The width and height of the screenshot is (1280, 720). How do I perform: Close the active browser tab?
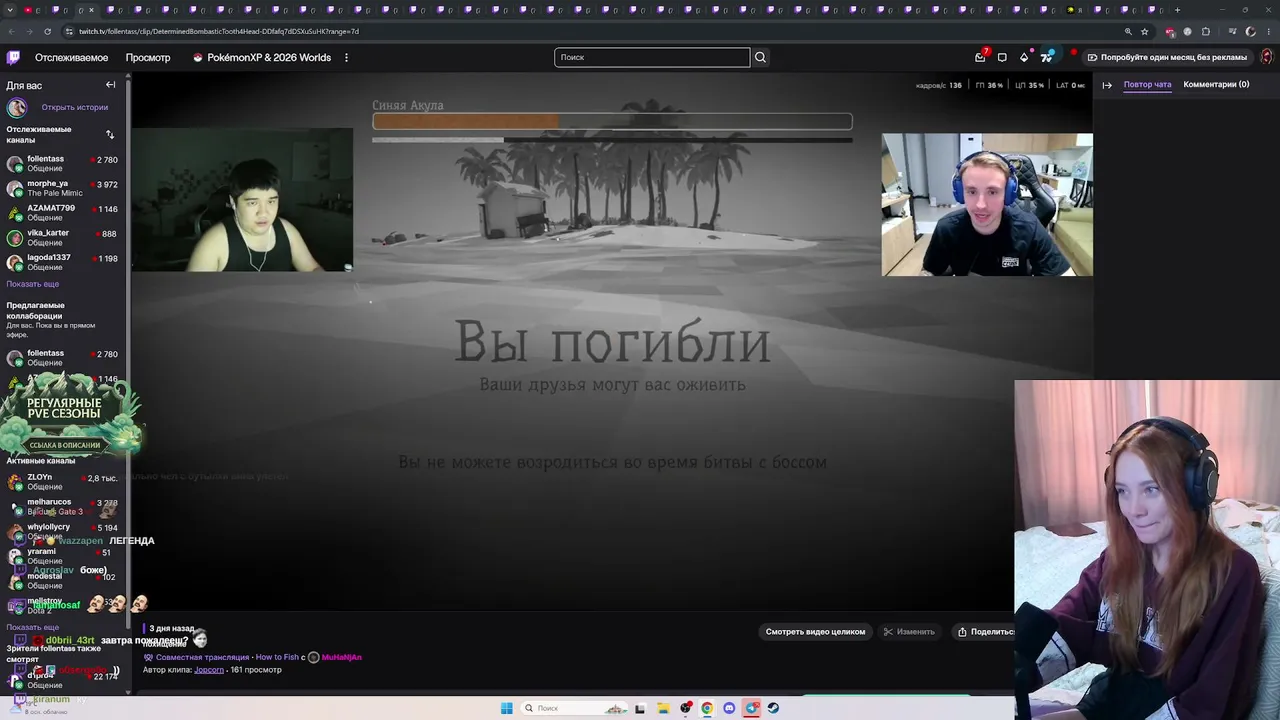91,10
